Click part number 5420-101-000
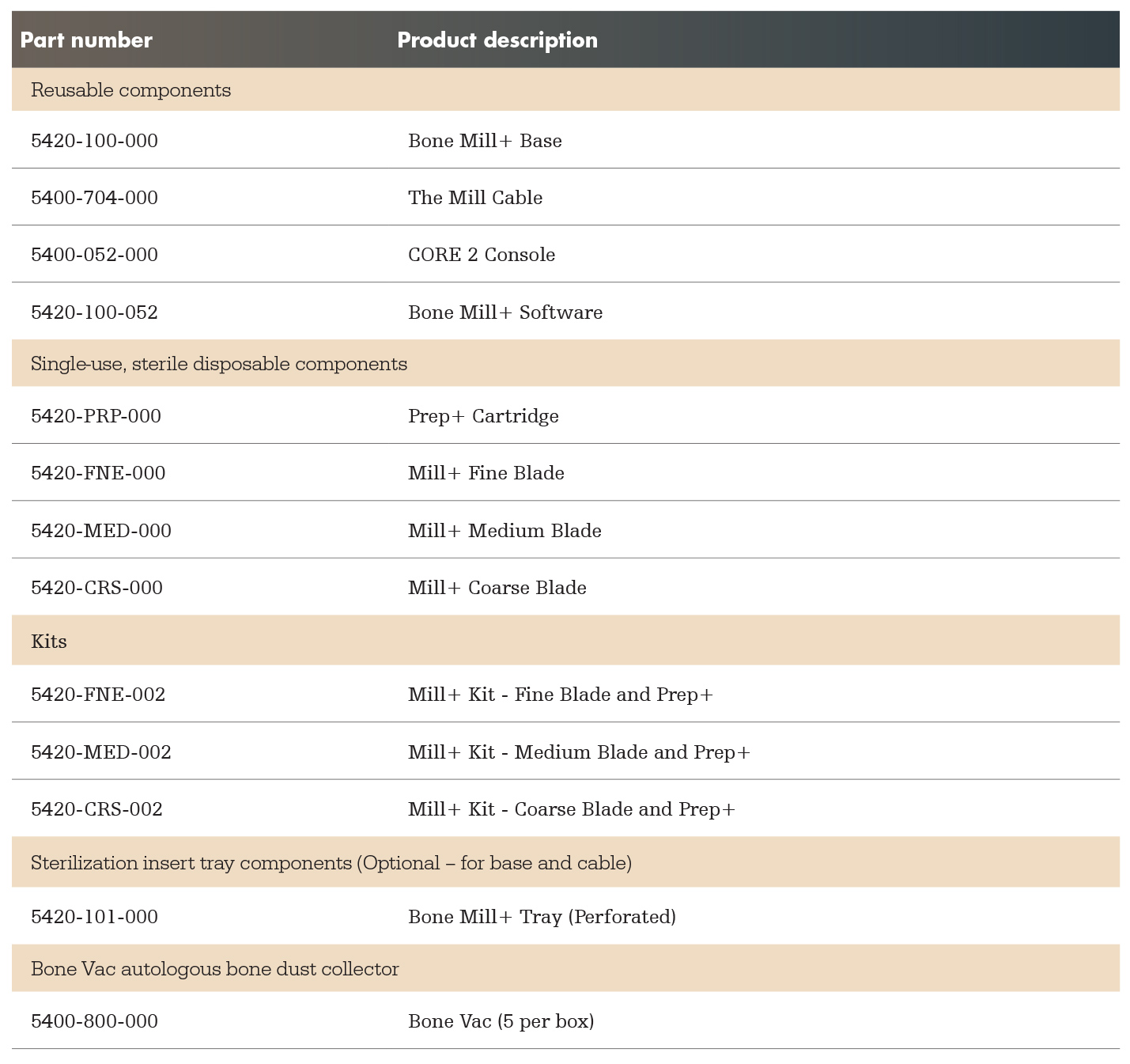Image resolution: width=1130 pixels, height=1064 pixels. 95,917
